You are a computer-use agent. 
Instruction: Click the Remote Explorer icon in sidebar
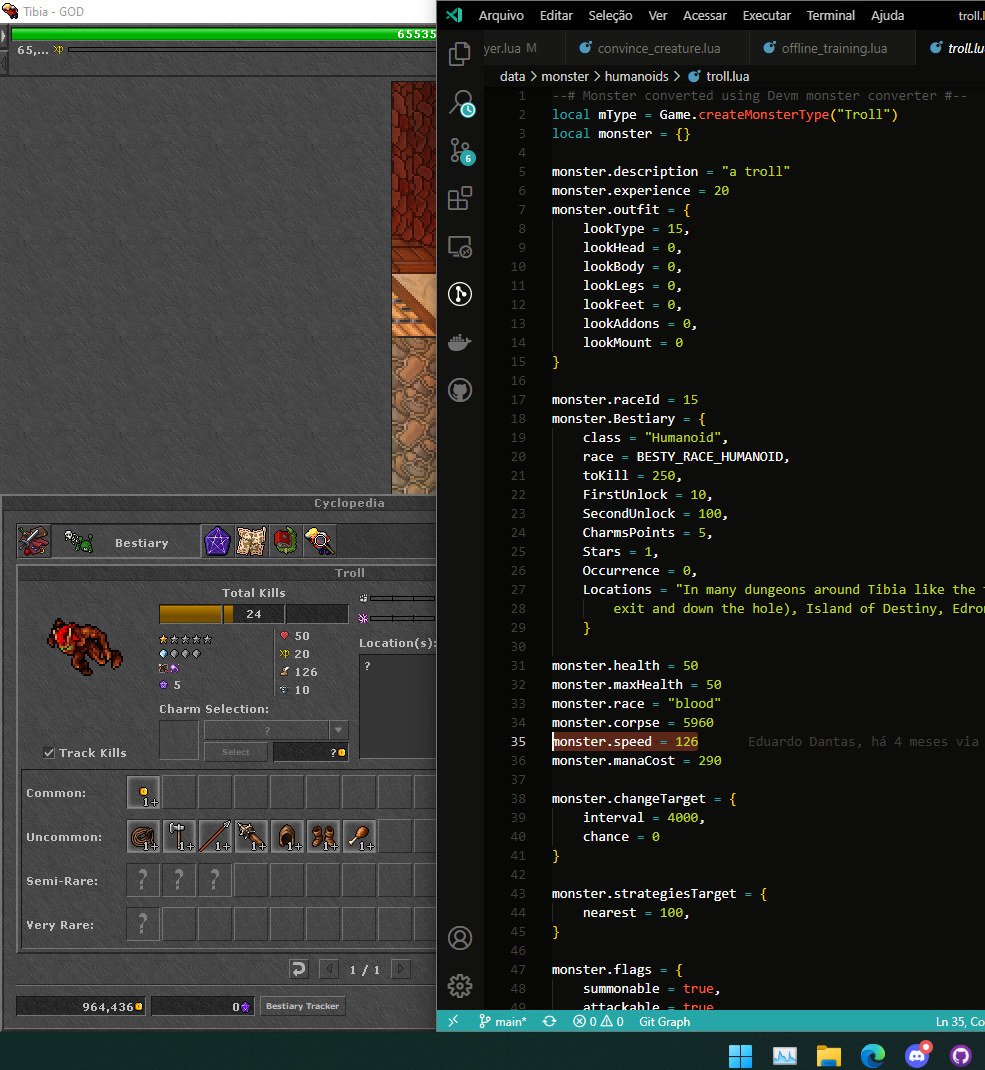click(x=460, y=246)
